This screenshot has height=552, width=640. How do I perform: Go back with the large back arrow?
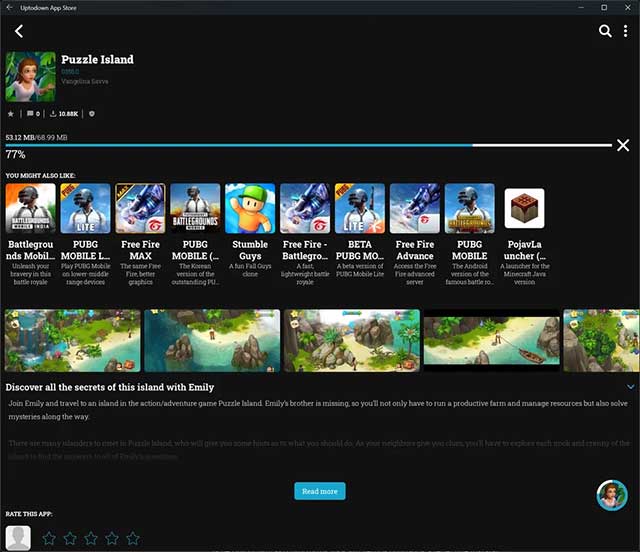19,31
